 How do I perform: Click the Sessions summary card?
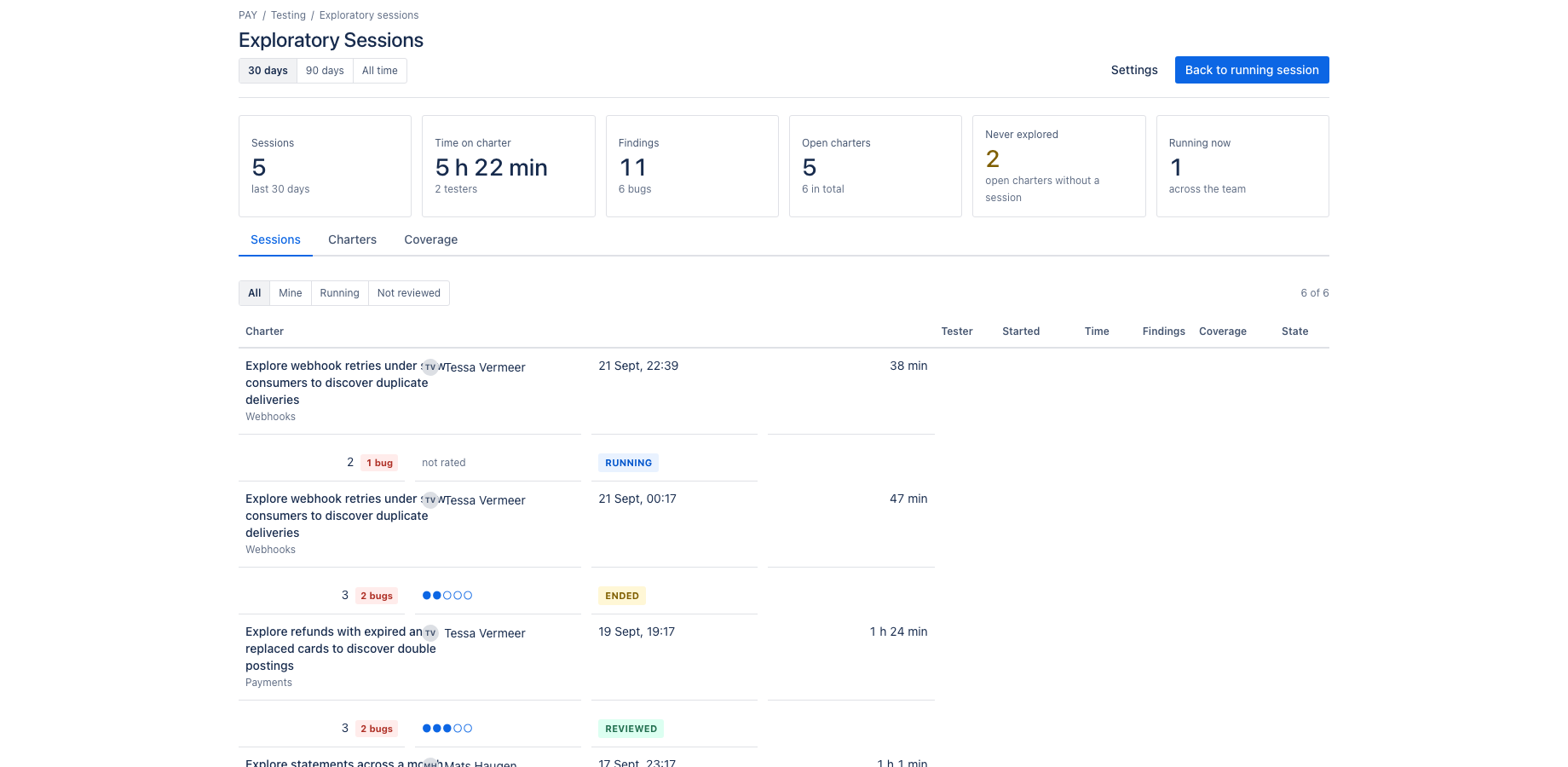point(325,166)
